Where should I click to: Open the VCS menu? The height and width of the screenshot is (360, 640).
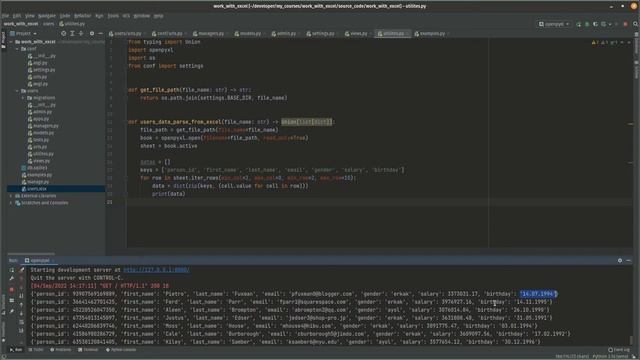pyautogui.click(x=126, y=16)
